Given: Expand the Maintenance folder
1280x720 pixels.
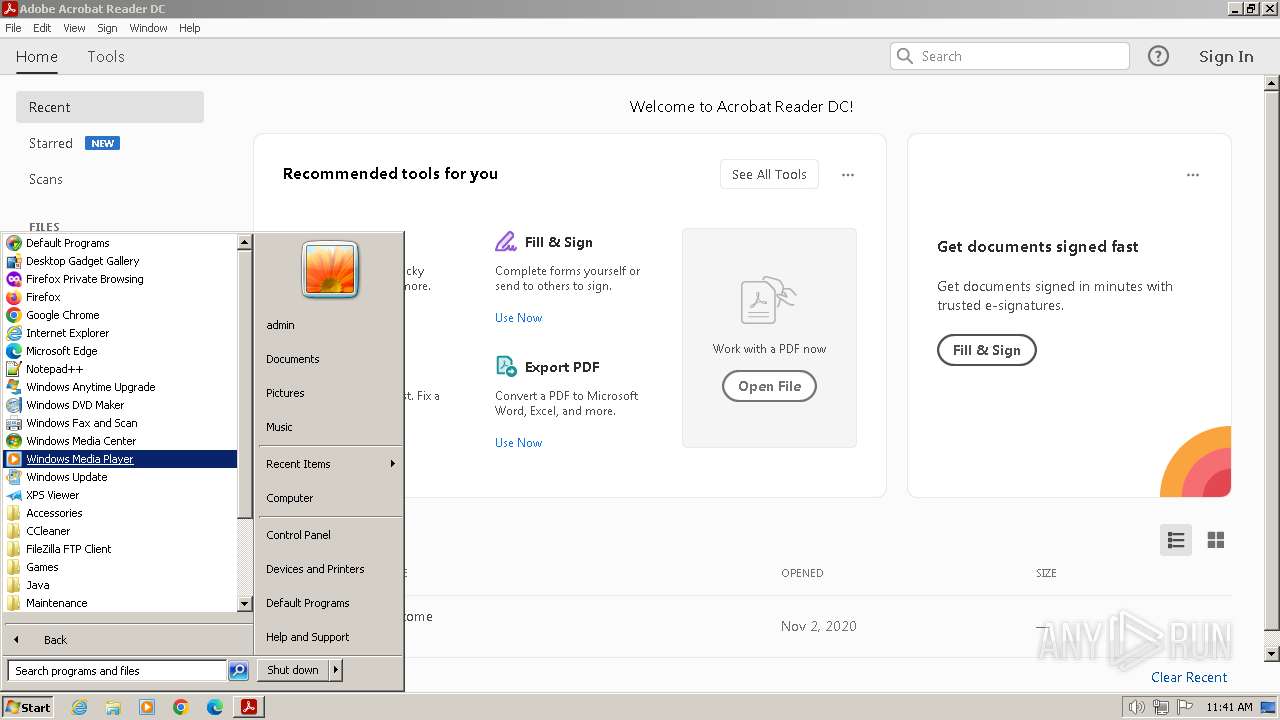Looking at the screenshot, I should (x=120, y=603).
